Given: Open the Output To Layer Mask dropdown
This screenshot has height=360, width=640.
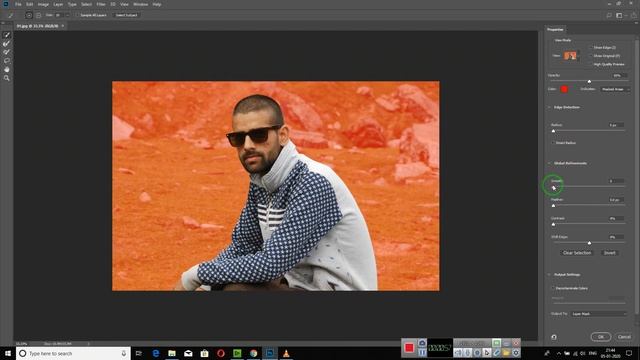Looking at the screenshot, I should (598, 314).
